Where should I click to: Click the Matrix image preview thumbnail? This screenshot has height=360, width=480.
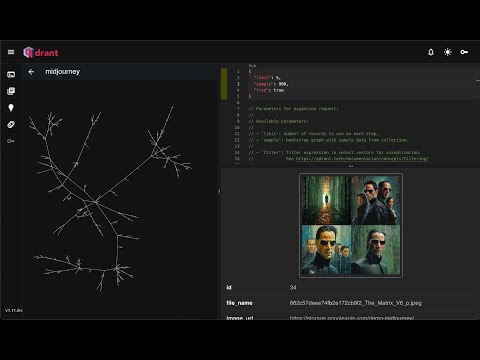point(351,225)
